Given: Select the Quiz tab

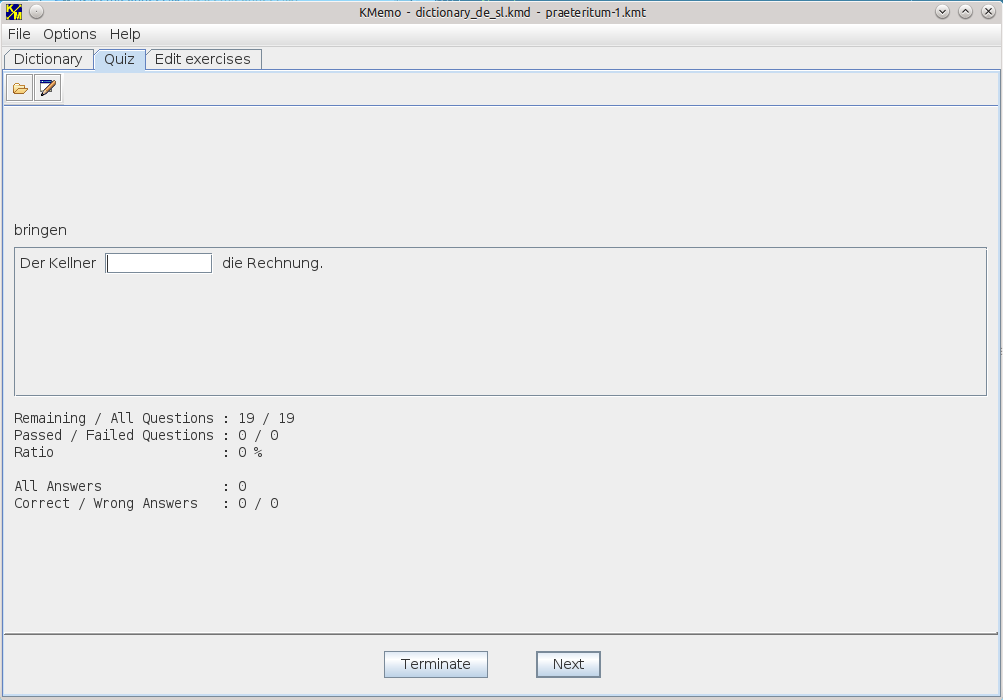Looking at the screenshot, I should (120, 59).
